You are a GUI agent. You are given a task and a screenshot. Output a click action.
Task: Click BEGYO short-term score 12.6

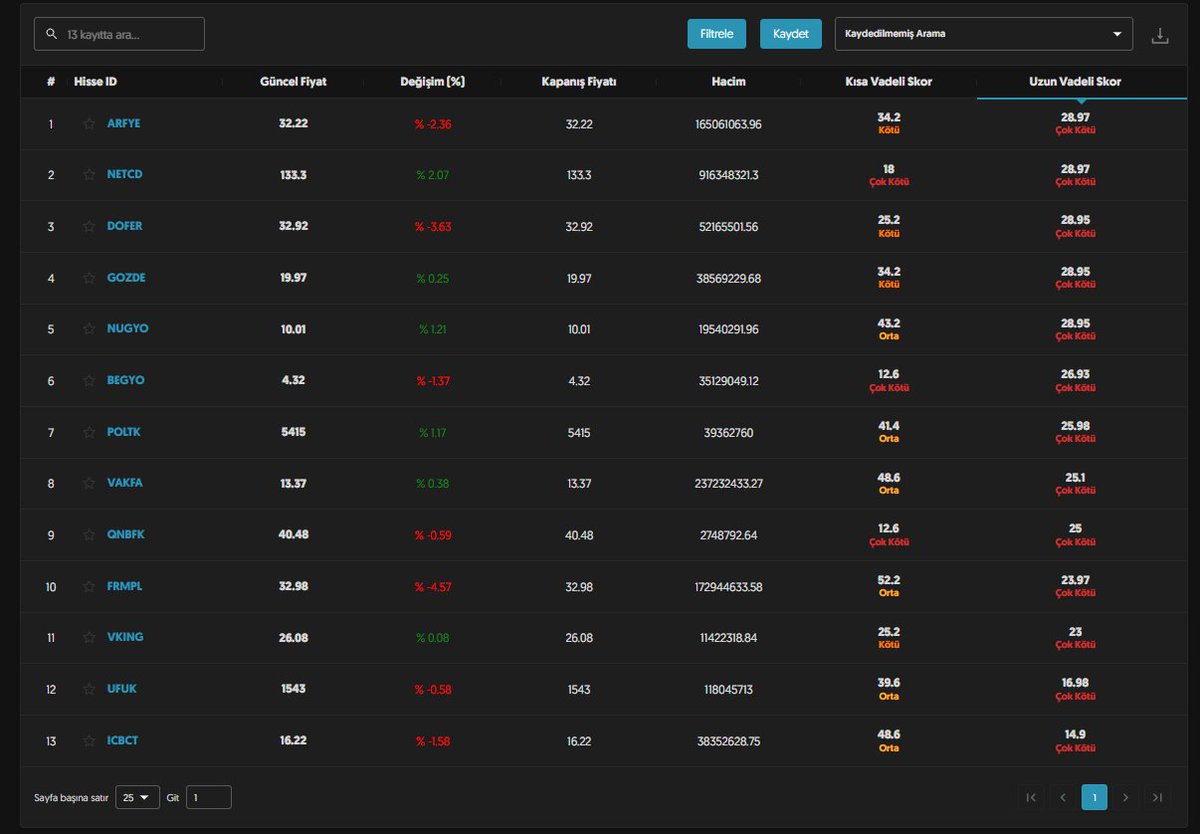pyautogui.click(x=889, y=375)
